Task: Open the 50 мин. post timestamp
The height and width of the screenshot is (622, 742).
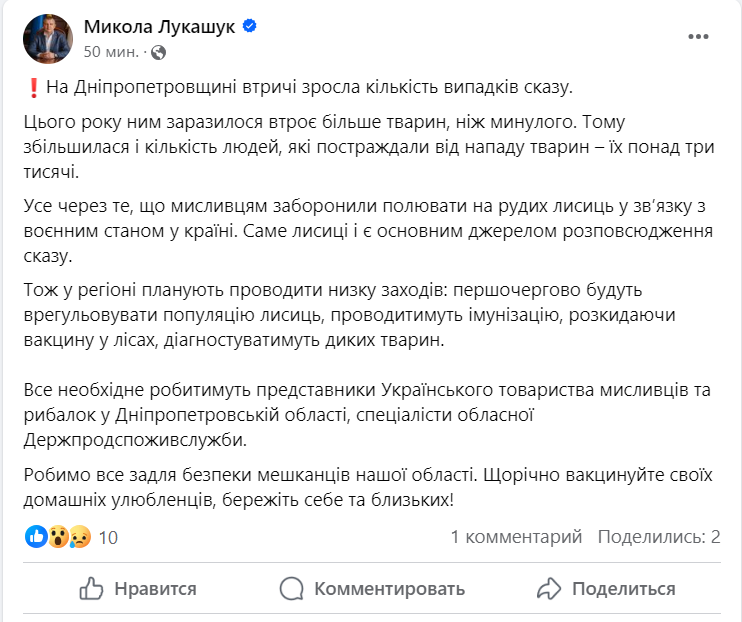Action: click(x=112, y=52)
